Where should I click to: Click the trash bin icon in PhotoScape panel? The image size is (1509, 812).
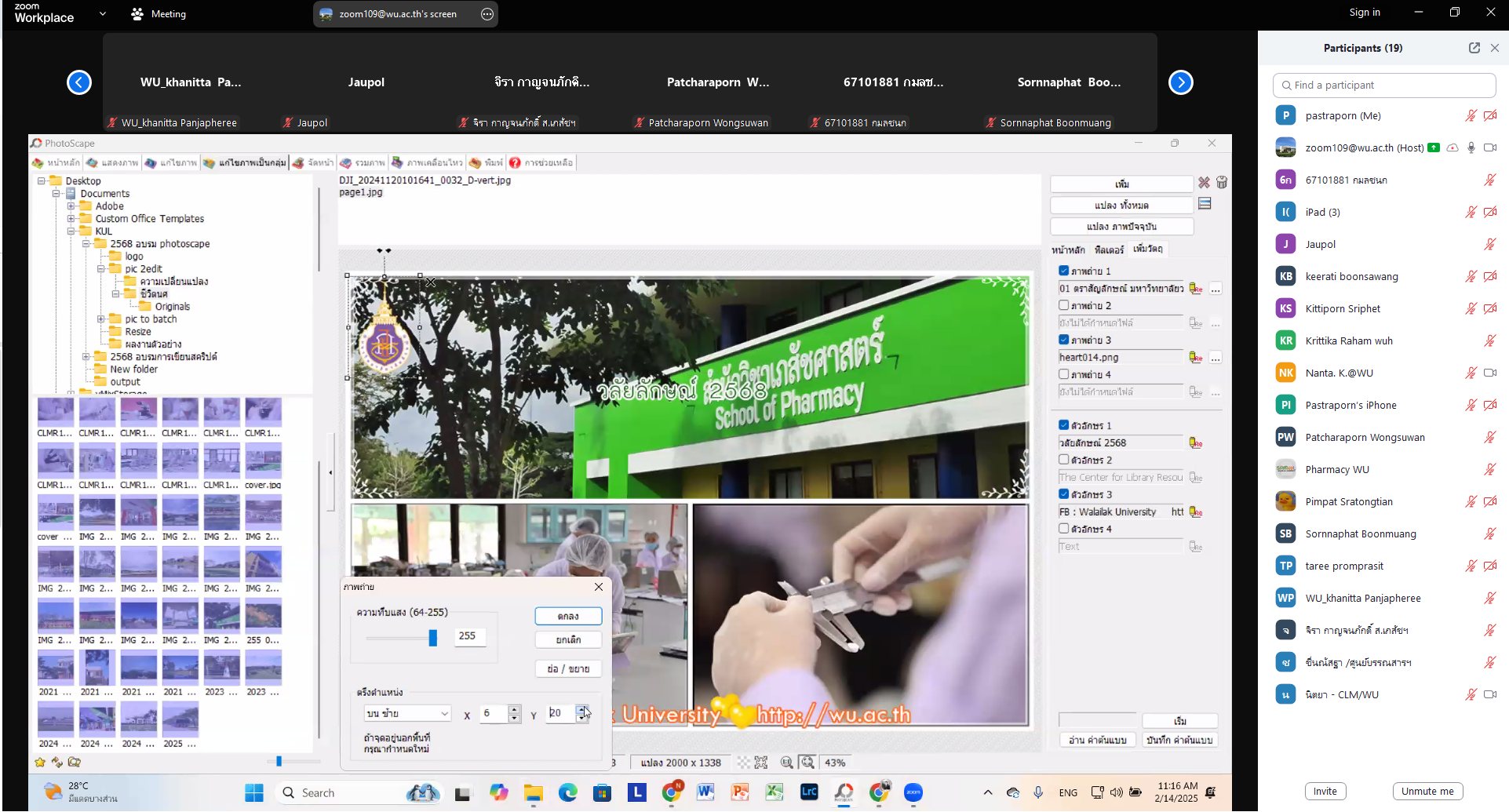pos(1222,183)
